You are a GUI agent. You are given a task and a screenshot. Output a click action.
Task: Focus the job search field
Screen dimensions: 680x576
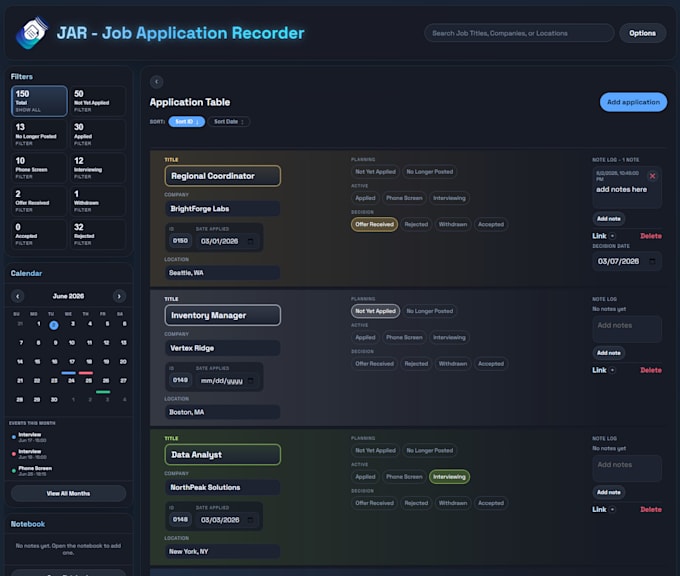(519, 33)
